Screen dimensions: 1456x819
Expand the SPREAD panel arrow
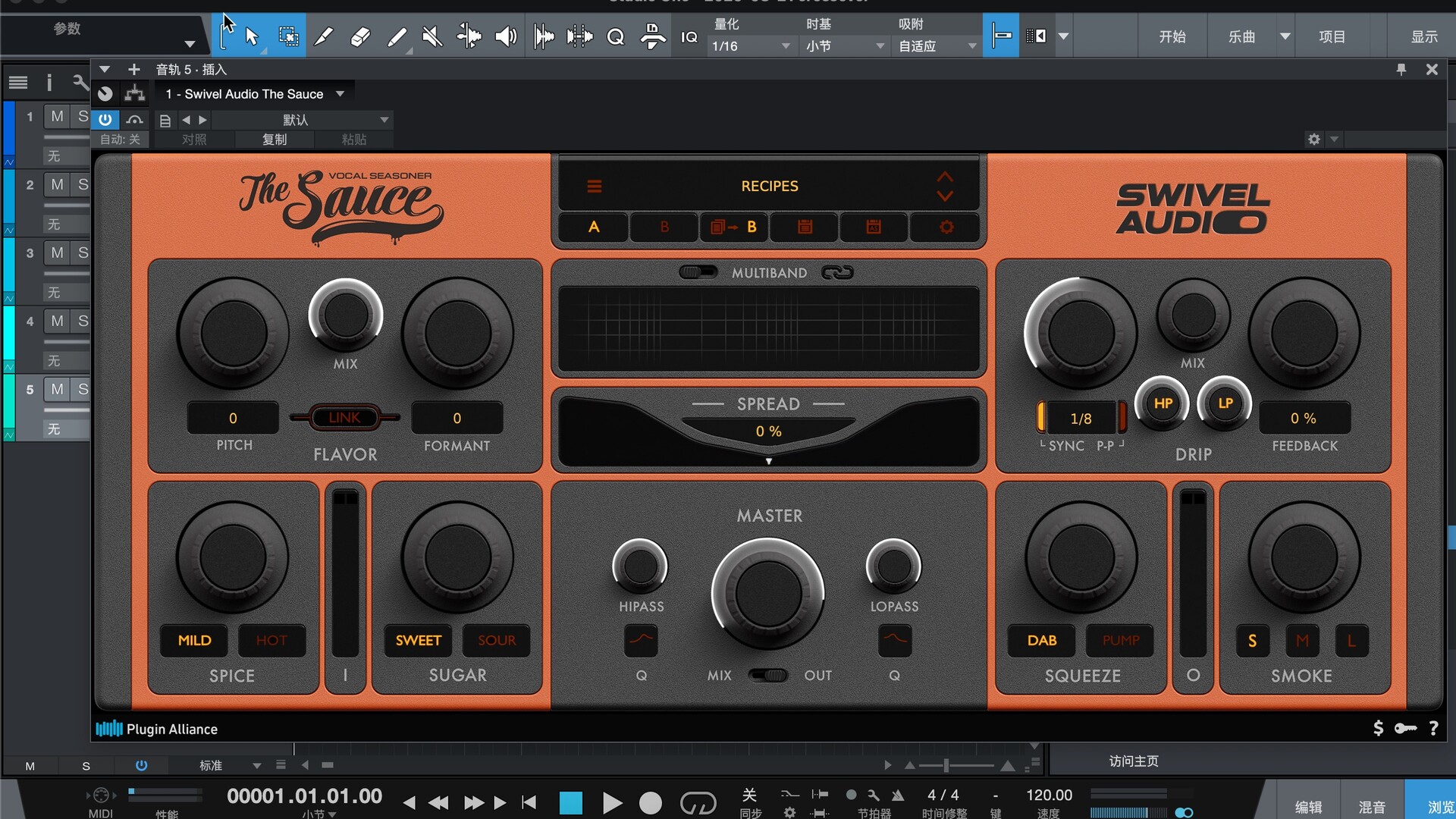click(768, 461)
